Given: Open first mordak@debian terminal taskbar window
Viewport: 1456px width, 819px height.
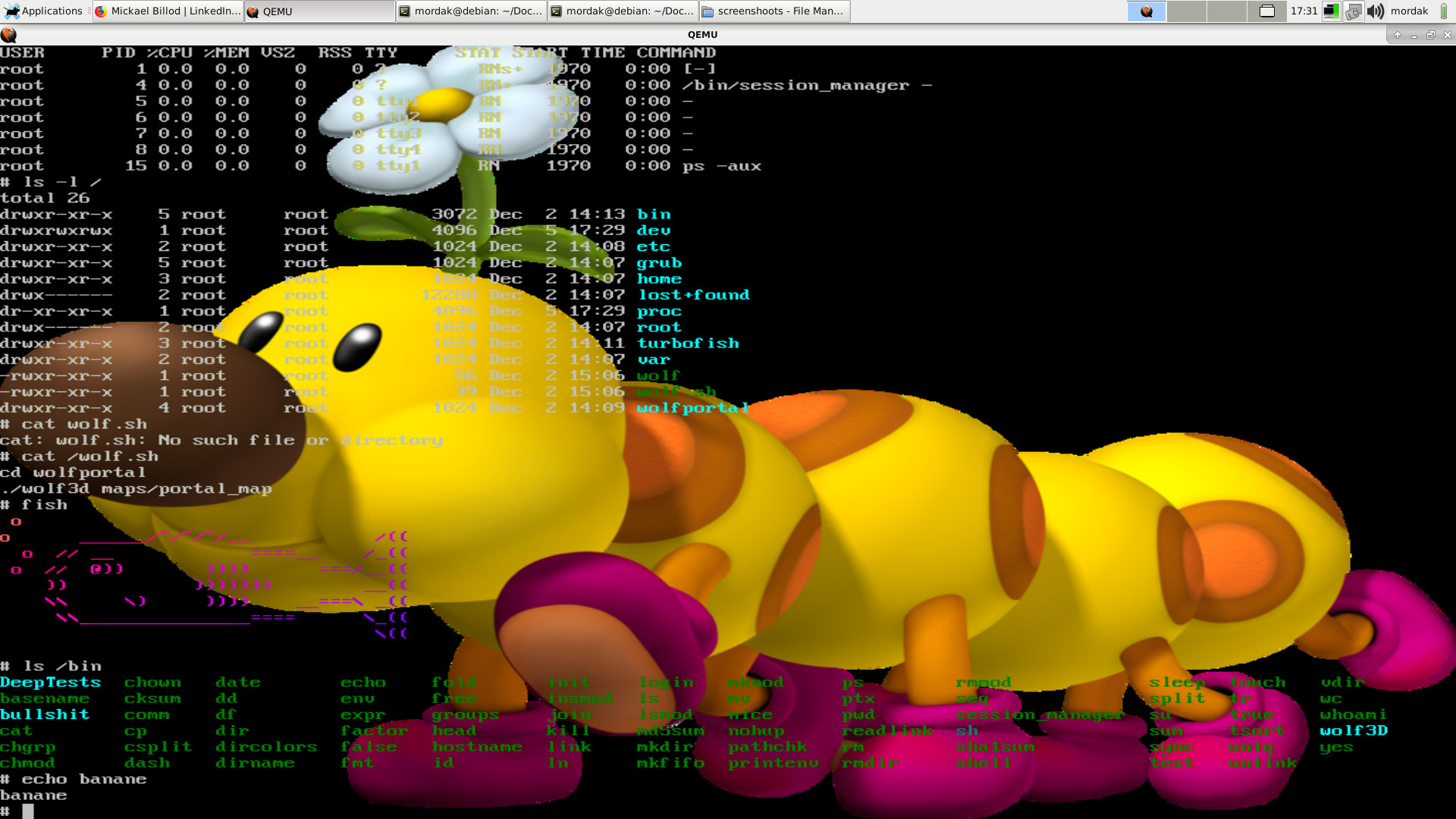Looking at the screenshot, I should pos(470,11).
